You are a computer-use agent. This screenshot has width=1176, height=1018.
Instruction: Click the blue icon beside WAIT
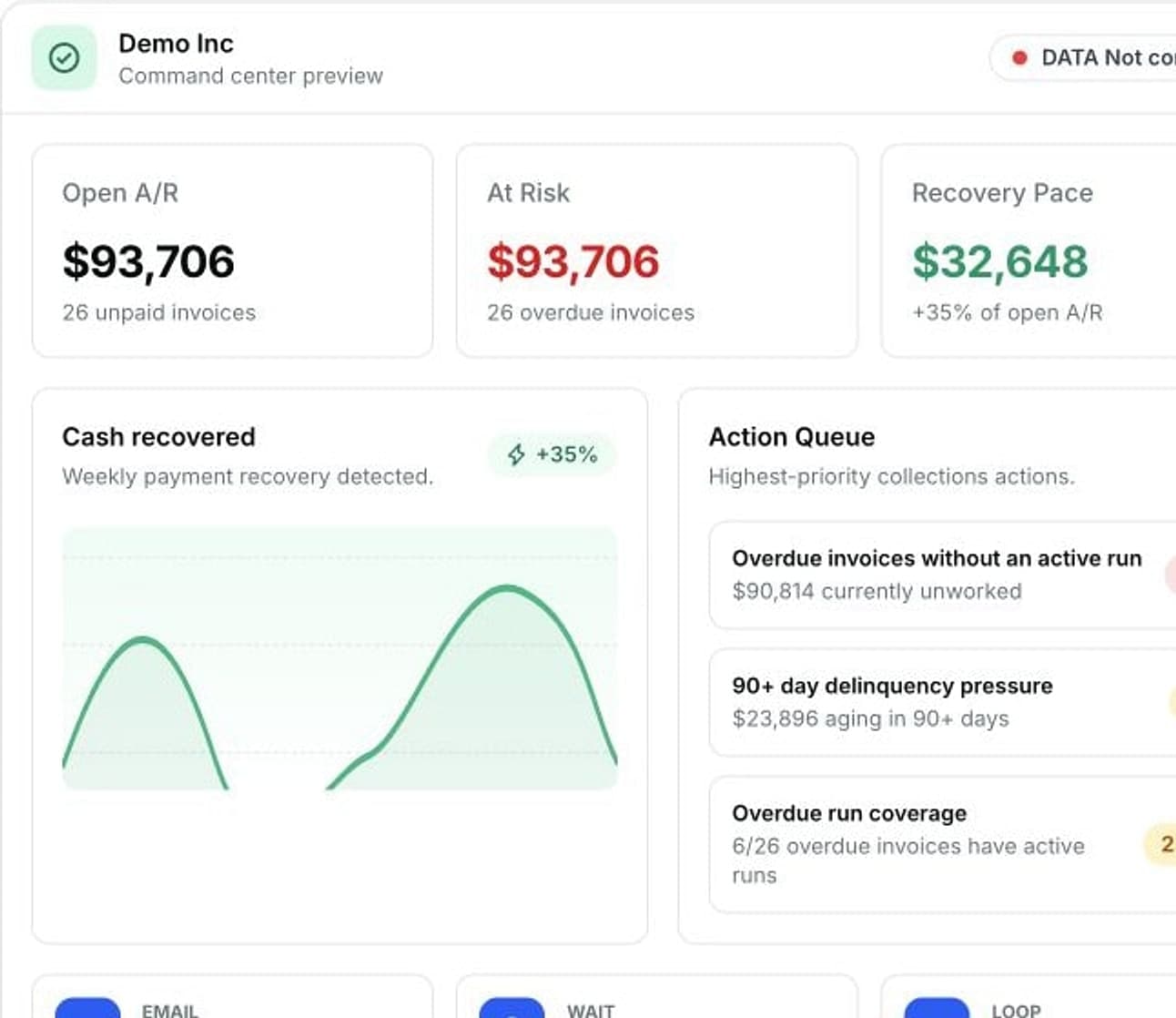coord(512,1007)
